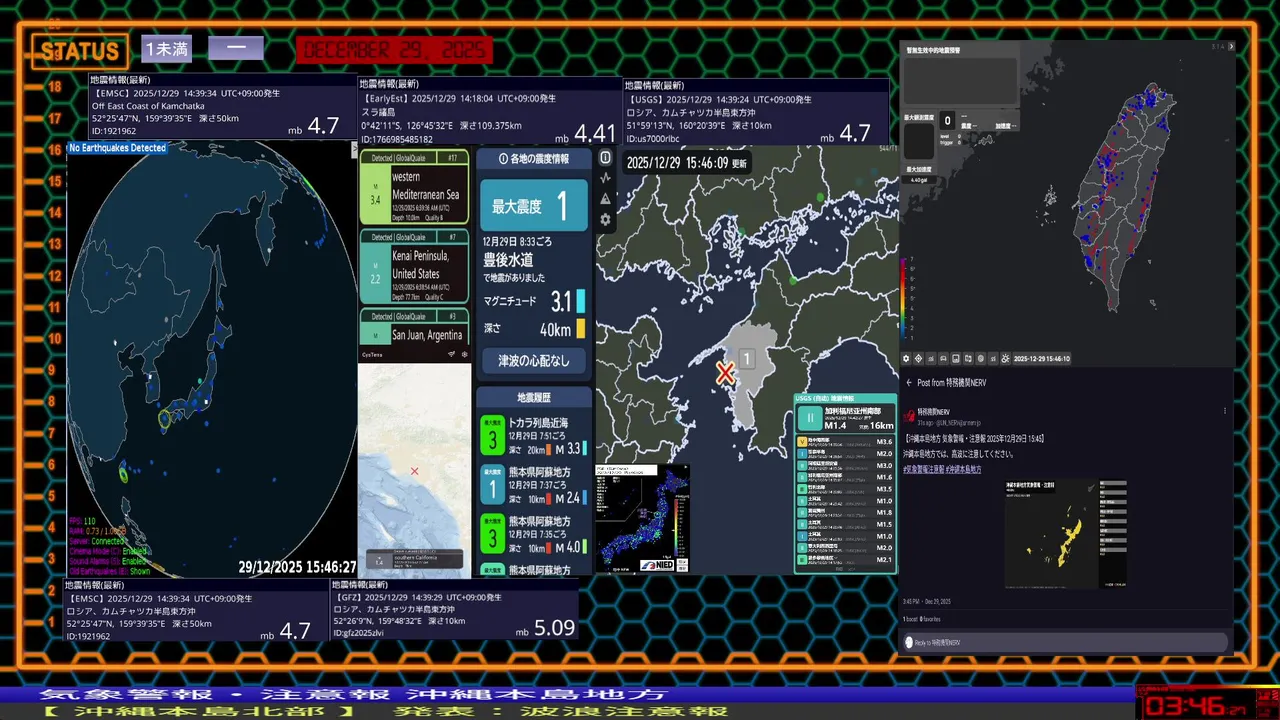Image resolution: width=1280 pixels, height=720 pixels.
Task: Click the epicenter X marker on the map
Action: pyautogui.click(x=725, y=374)
